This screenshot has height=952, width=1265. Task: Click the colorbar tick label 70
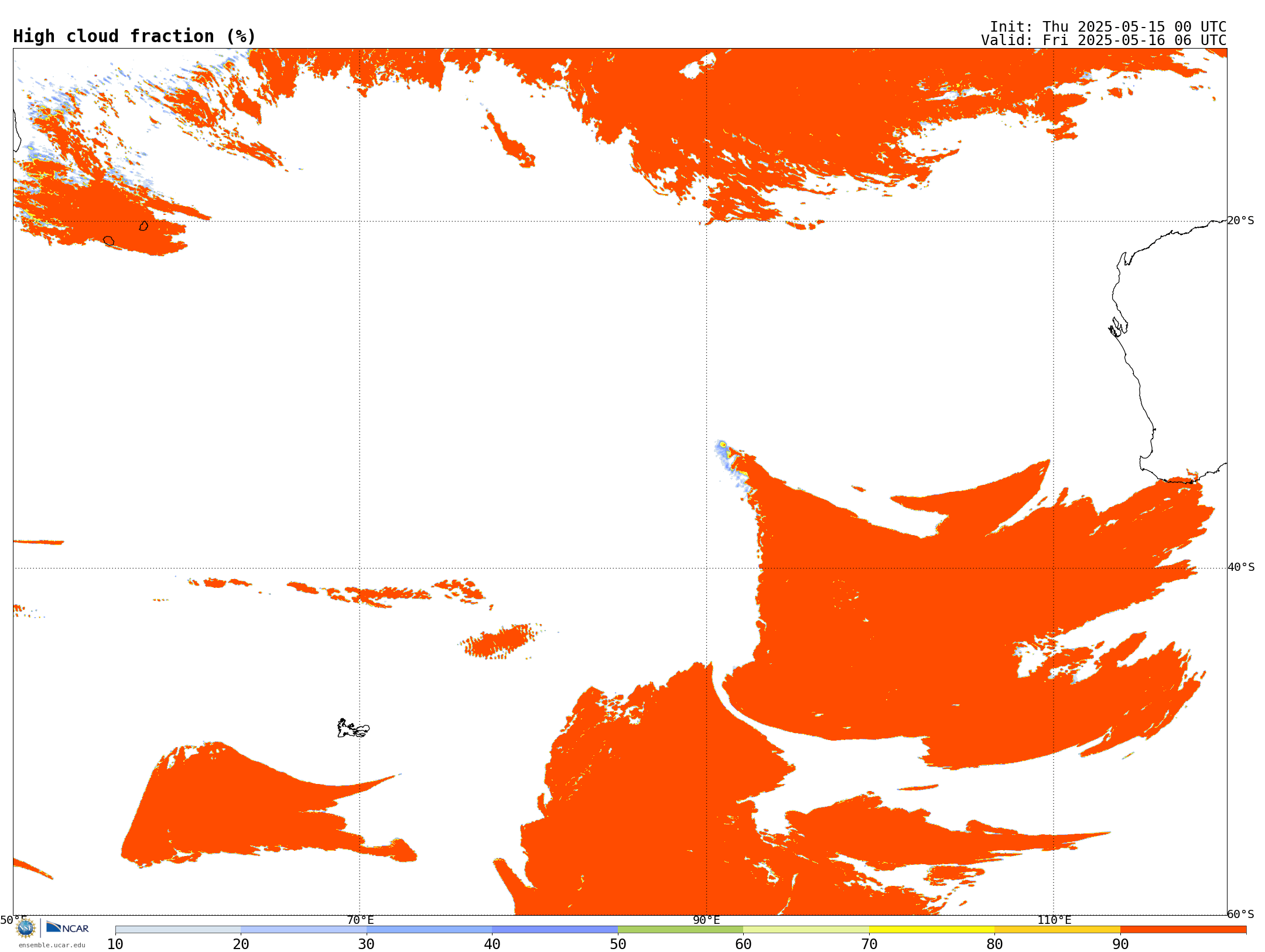click(x=869, y=944)
